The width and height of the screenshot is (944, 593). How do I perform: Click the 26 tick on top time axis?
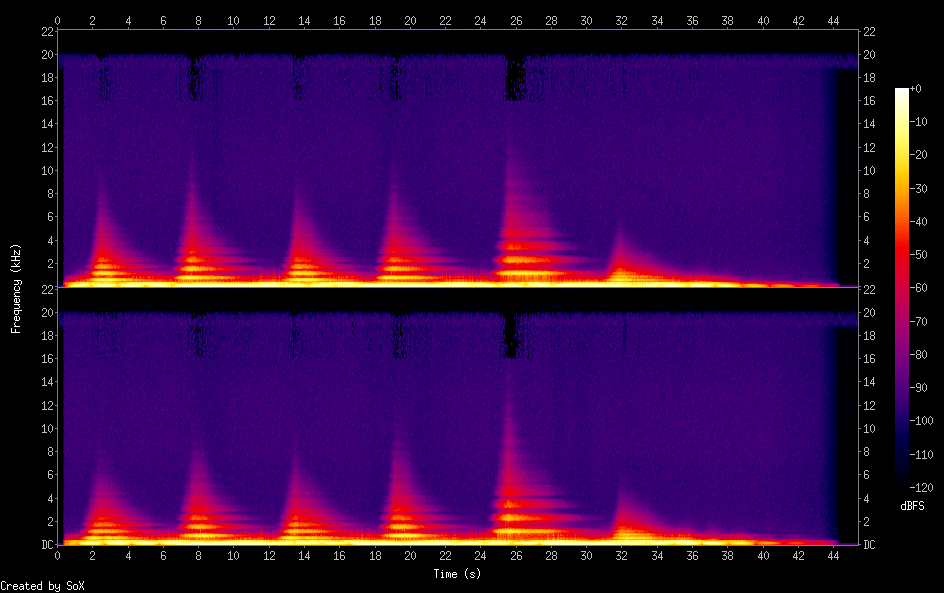coord(516,20)
